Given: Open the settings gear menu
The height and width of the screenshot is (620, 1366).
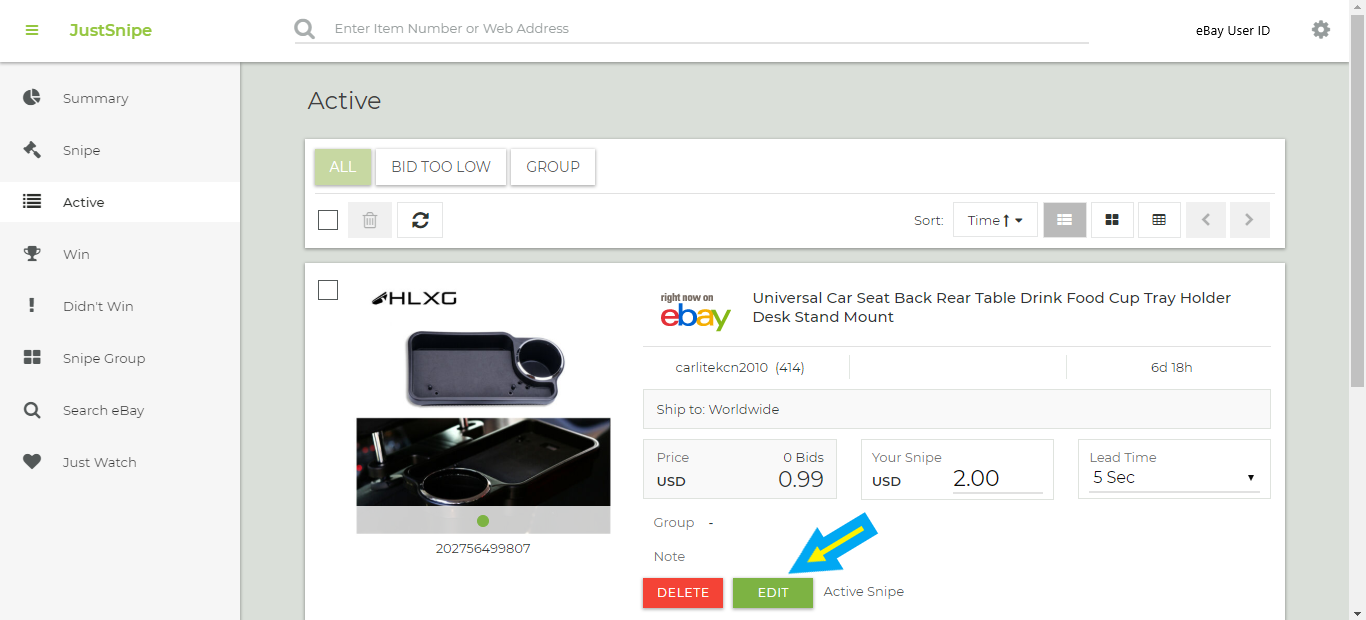Looking at the screenshot, I should [1321, 30].
